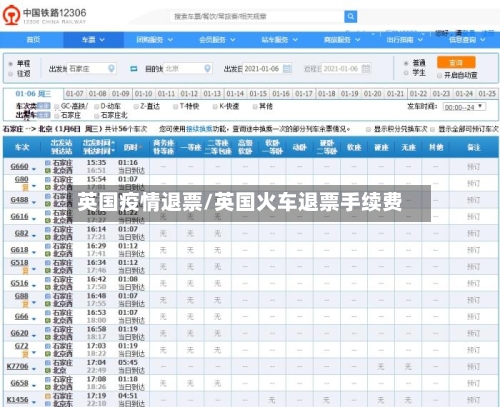The height and width of the screenshot is (407, 500).
Task: Open the 信息查询 navigation dropdown
Action: pyautogui.click(x=467, y=40)
